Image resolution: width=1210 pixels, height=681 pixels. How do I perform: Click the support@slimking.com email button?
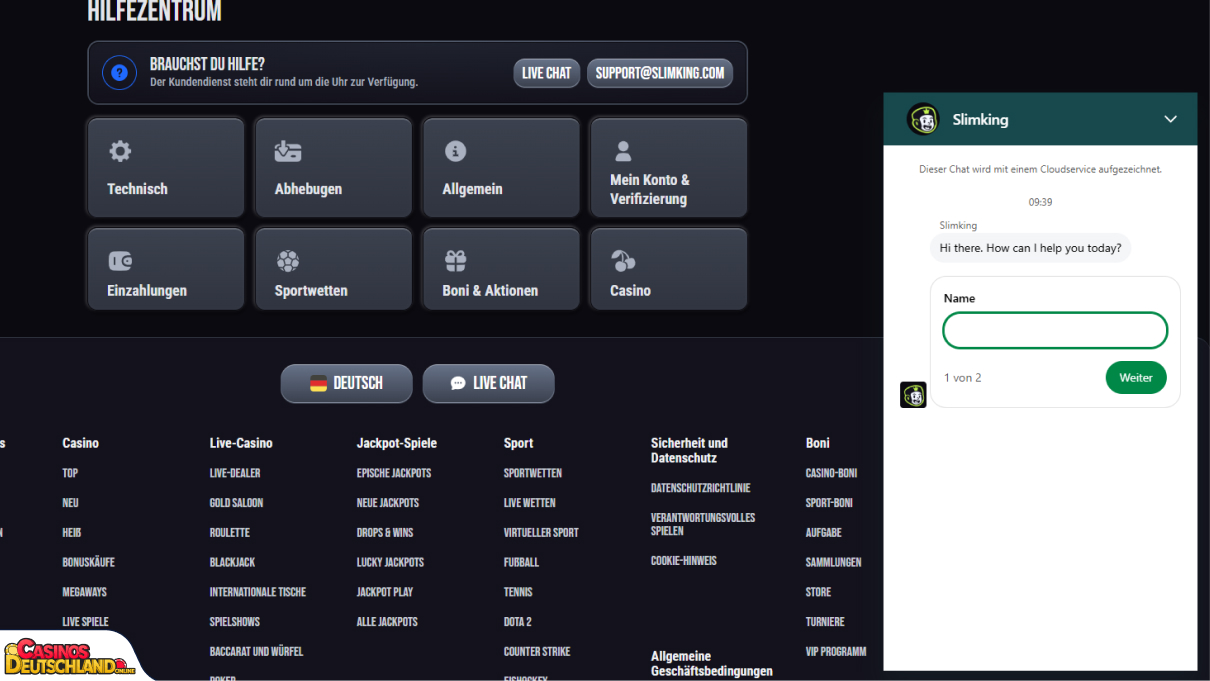point(660,73)
